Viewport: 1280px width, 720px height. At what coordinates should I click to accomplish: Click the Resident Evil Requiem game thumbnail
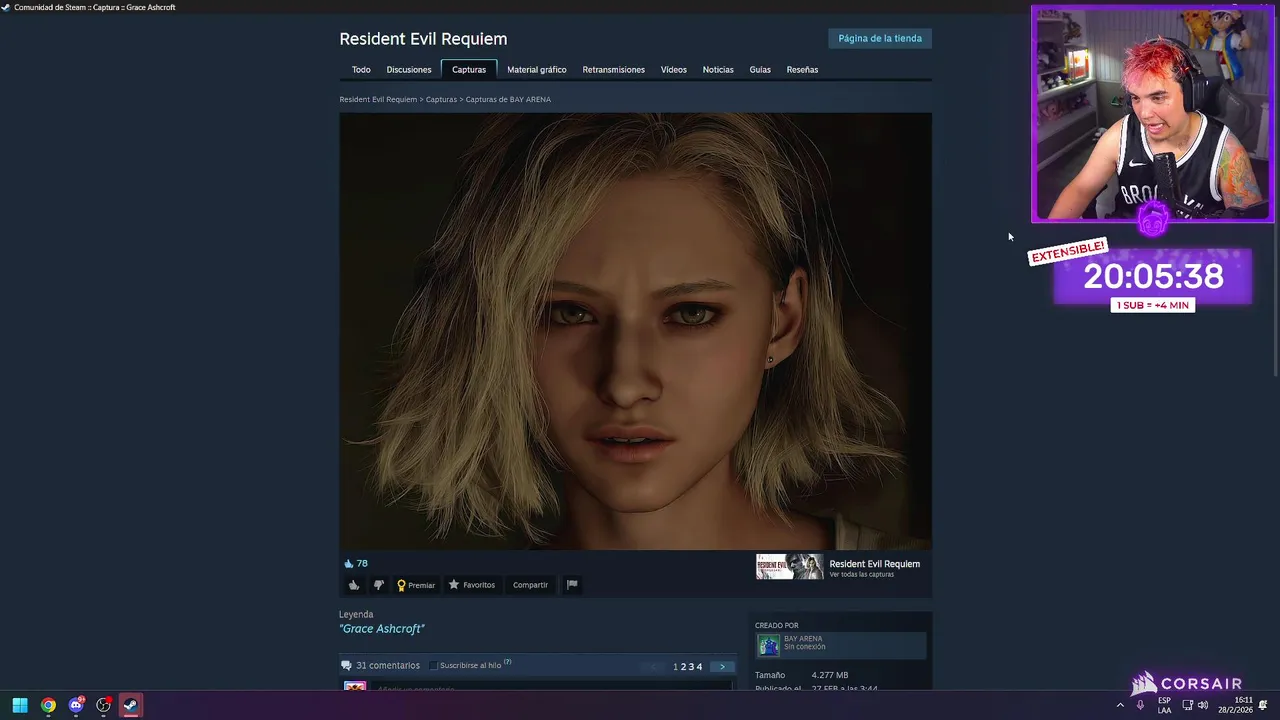[789, 567]
